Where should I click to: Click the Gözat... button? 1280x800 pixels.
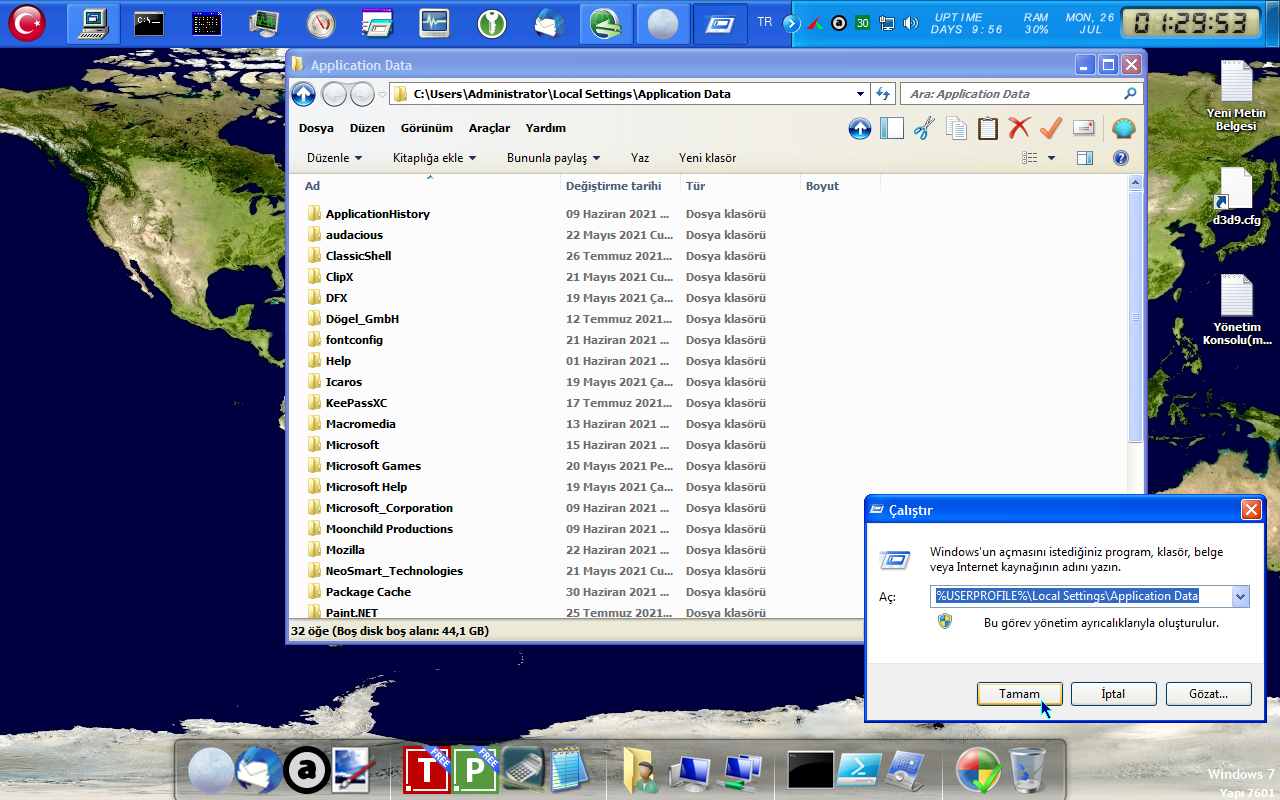coord(1207,694)
